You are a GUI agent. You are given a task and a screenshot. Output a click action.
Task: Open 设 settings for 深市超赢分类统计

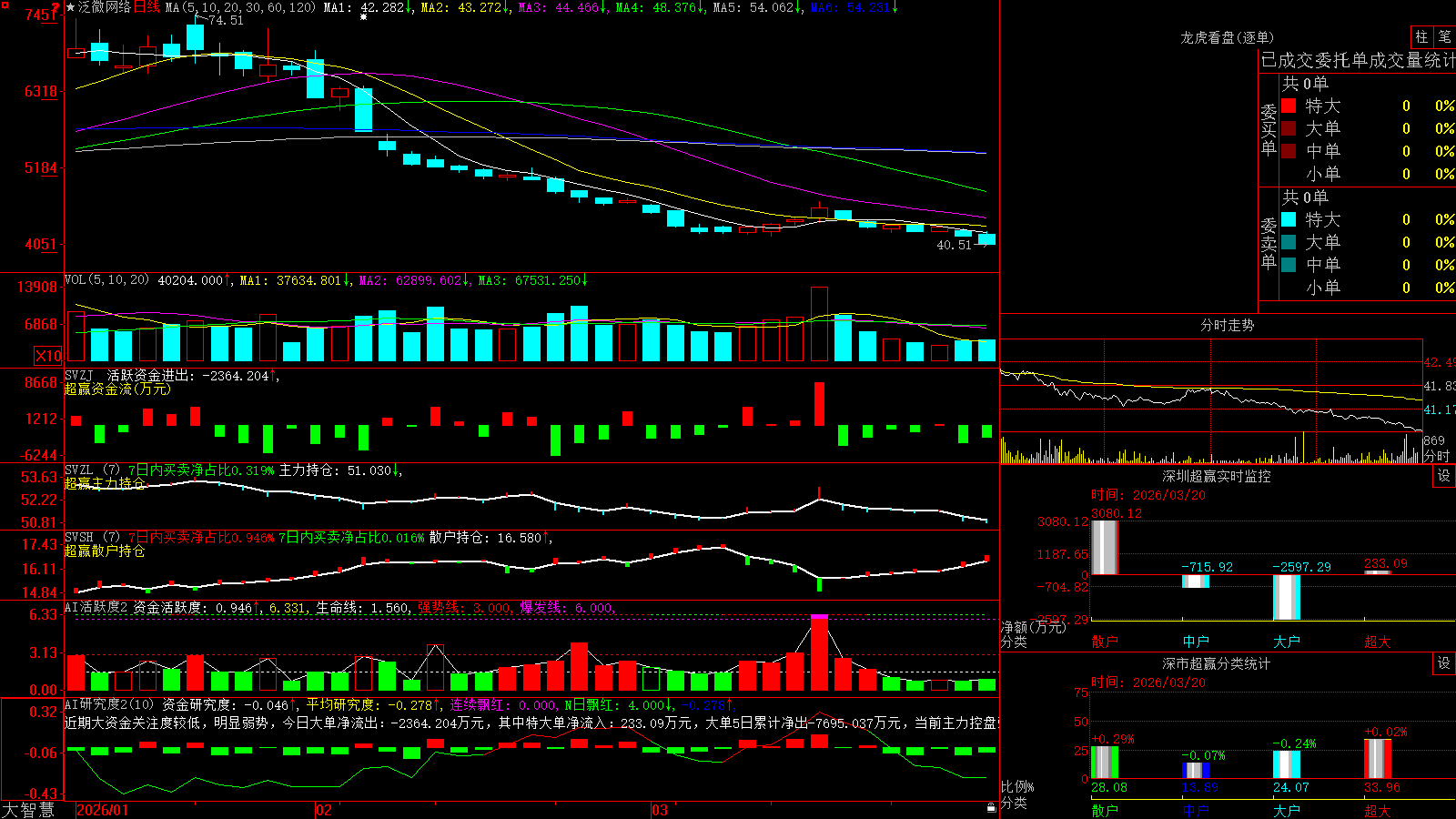[x=1444, y=663]
